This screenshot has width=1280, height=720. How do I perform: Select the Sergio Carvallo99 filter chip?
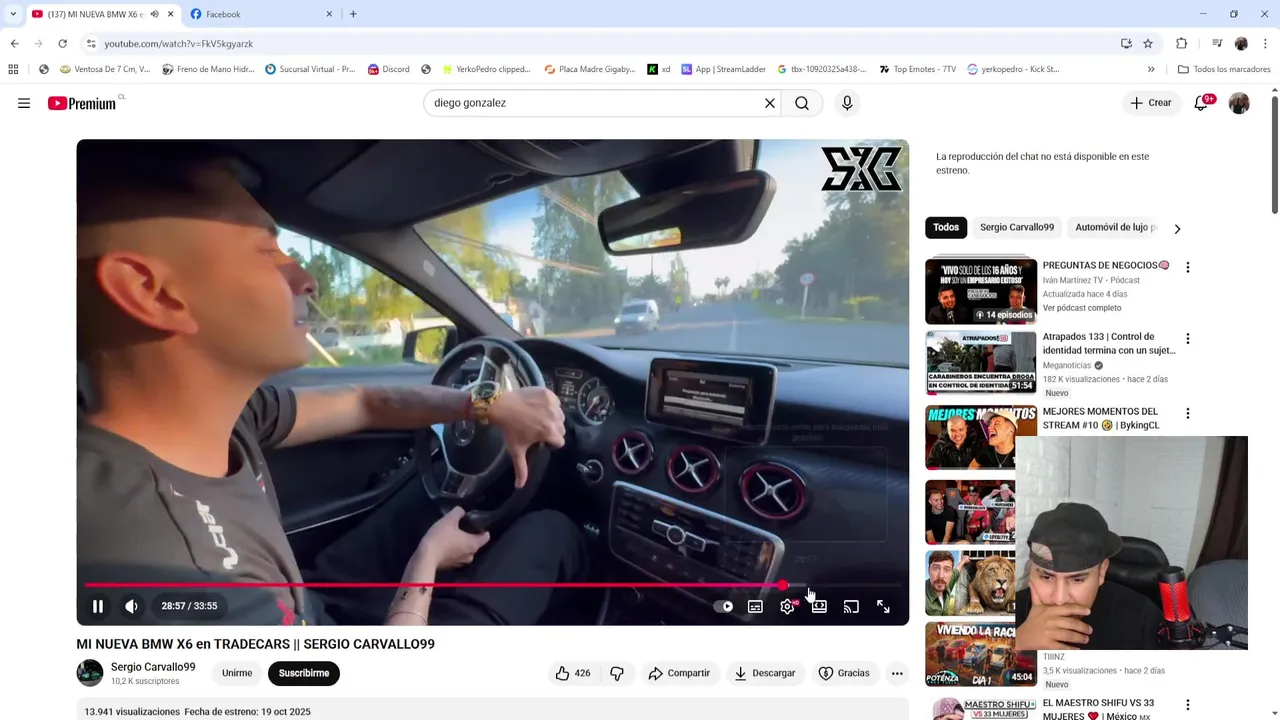[x=1017, y=227]
